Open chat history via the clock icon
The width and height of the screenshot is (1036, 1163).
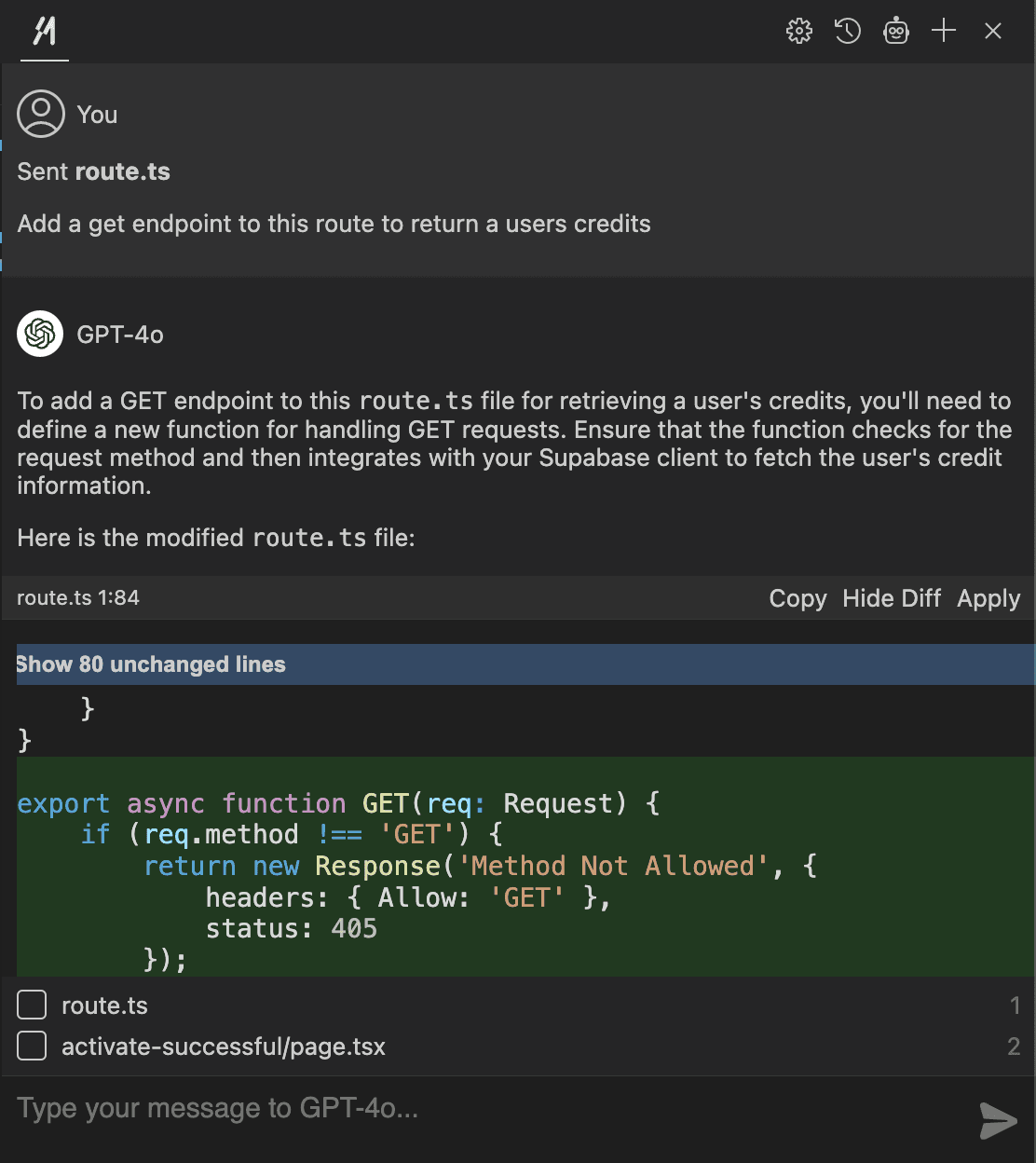(848, 31)
